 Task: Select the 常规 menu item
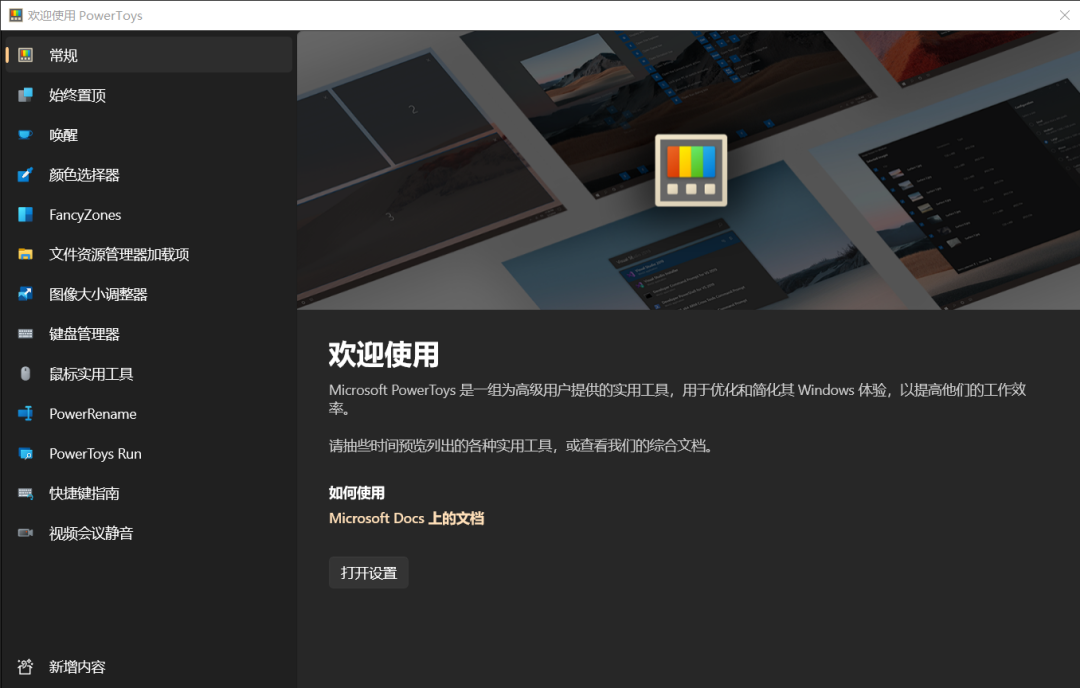149,55
